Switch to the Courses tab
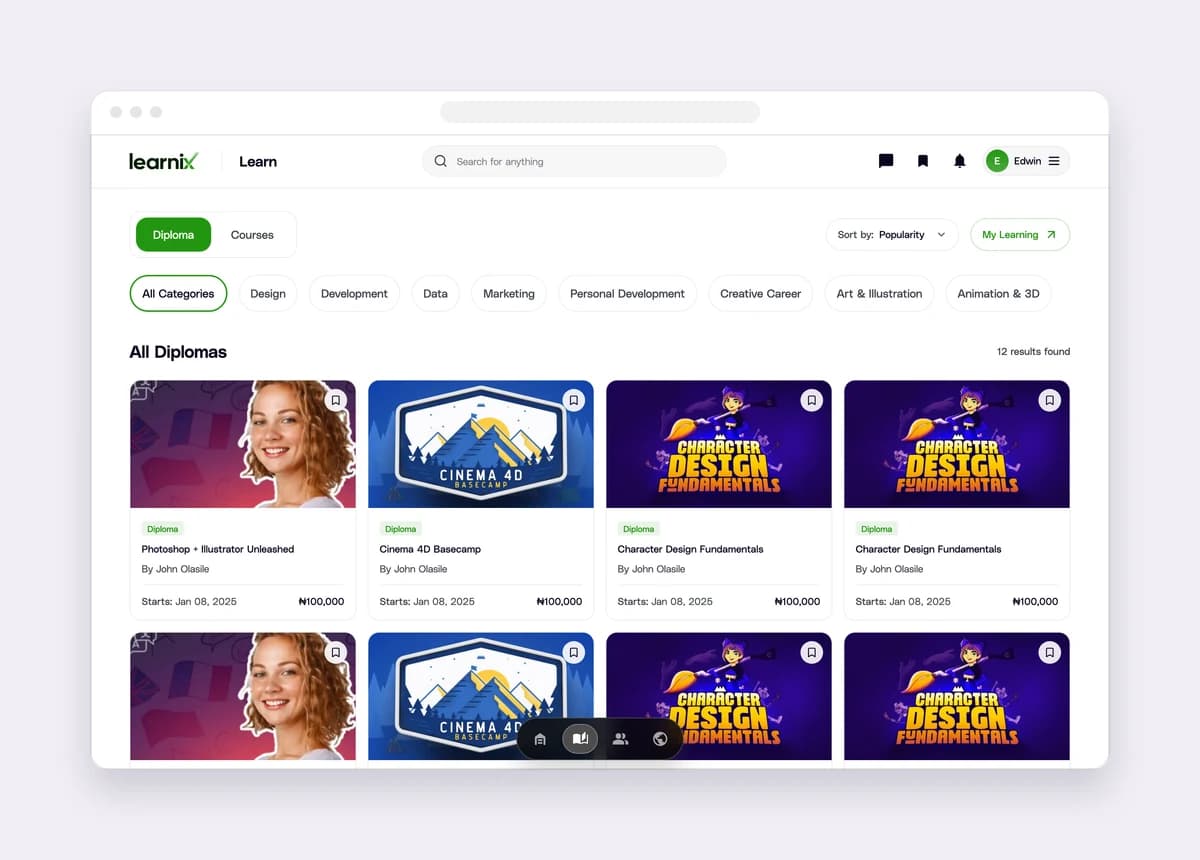 (252, 235)
